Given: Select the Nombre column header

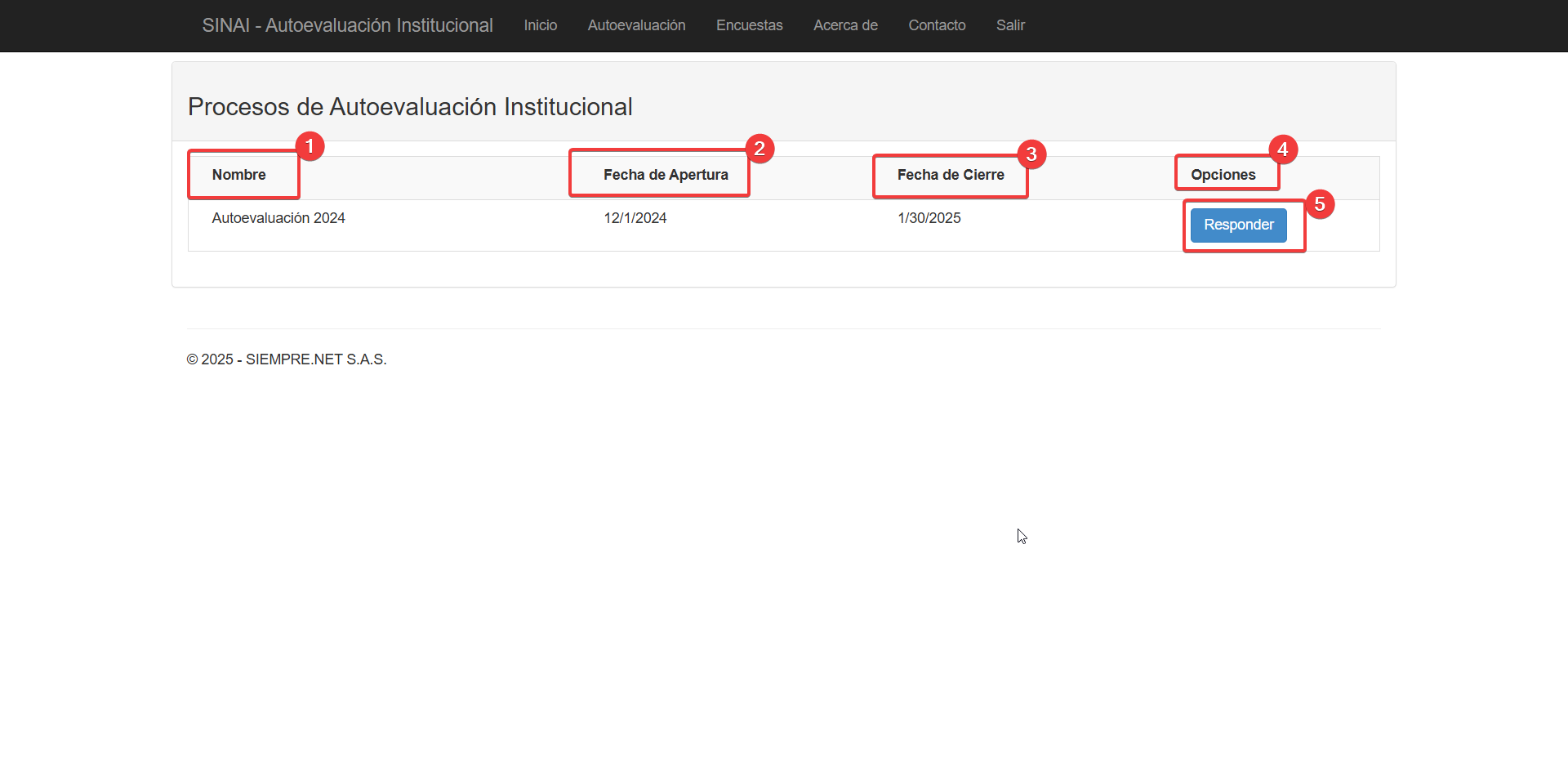Looking at the screenshot, I should click(x=239, y=175).
